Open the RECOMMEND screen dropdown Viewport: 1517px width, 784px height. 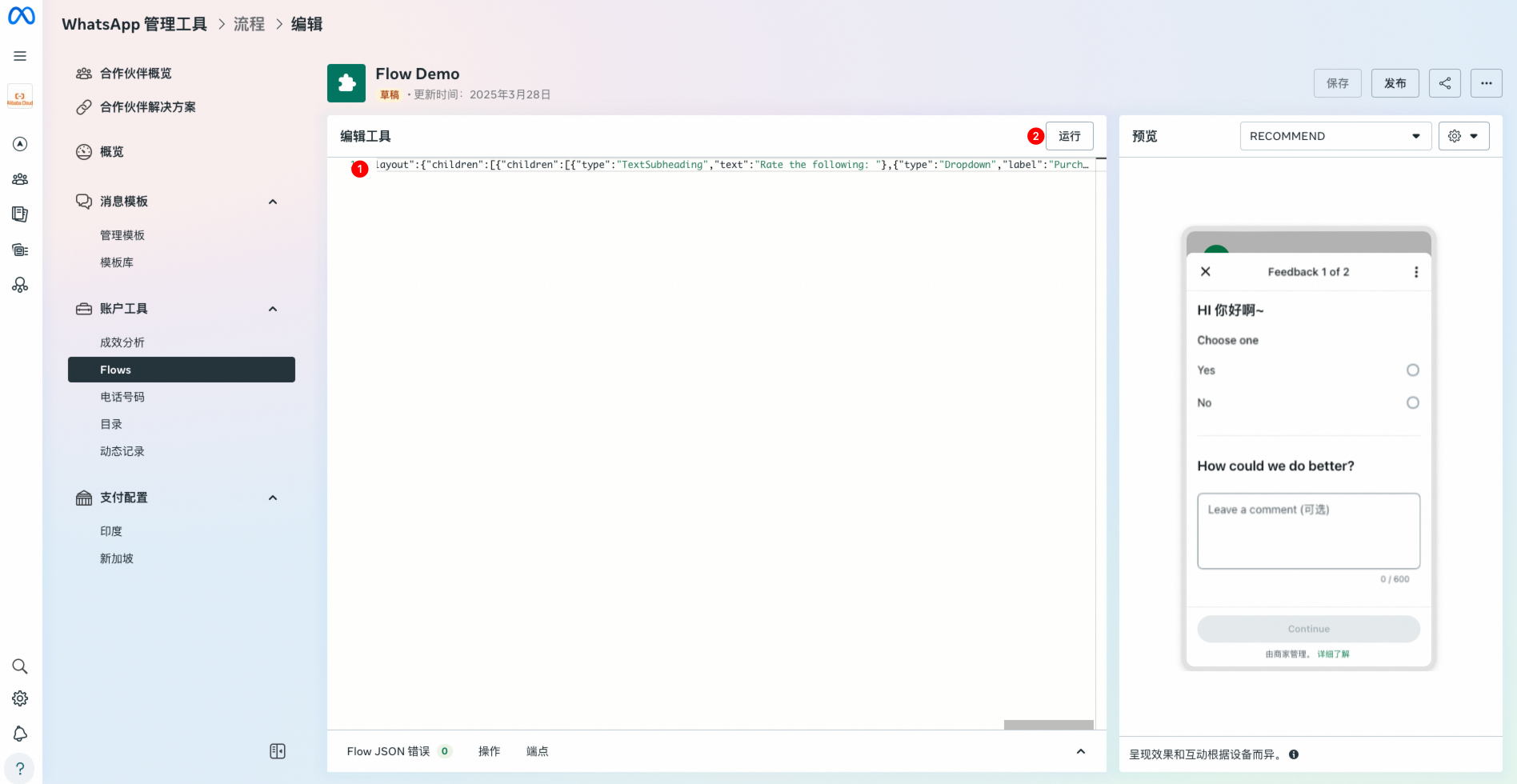[x=1335, y=136]
